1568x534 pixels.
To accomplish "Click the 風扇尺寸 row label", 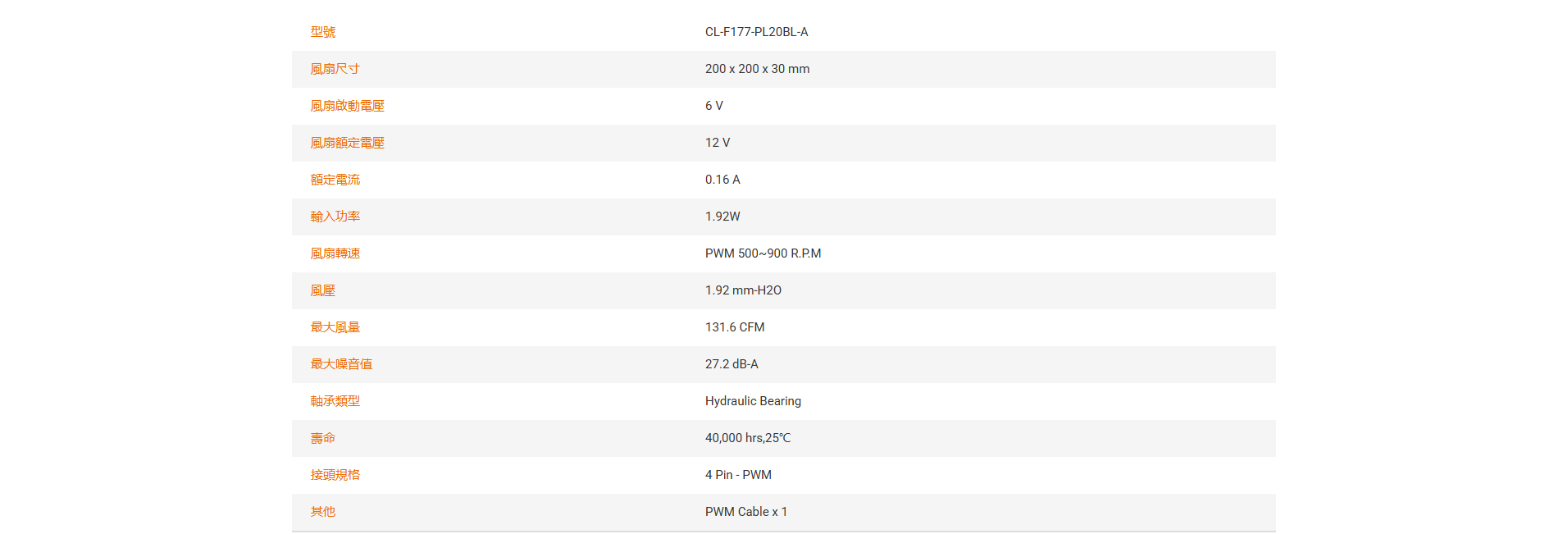I will 335,69.
